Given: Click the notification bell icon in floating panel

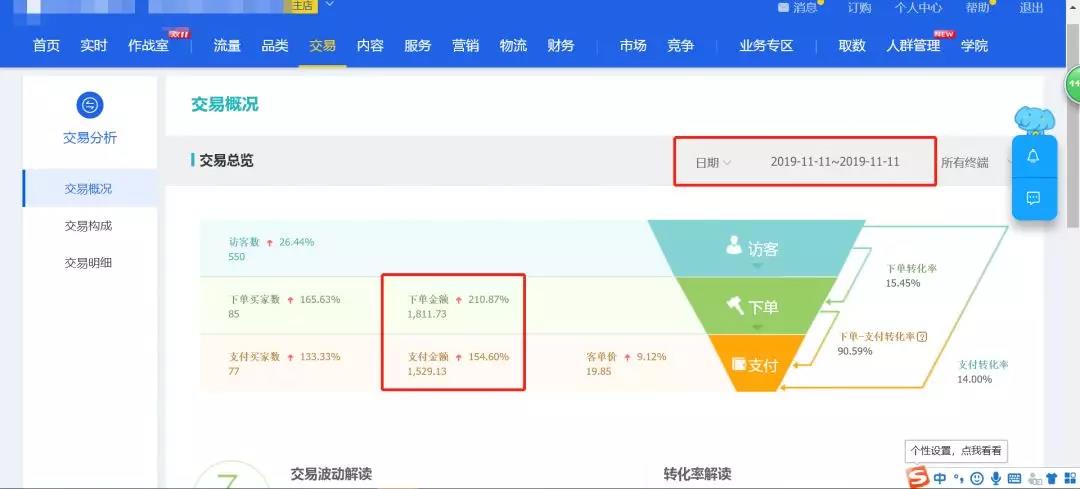Looking at the screenshot, I should (1033, 156).
